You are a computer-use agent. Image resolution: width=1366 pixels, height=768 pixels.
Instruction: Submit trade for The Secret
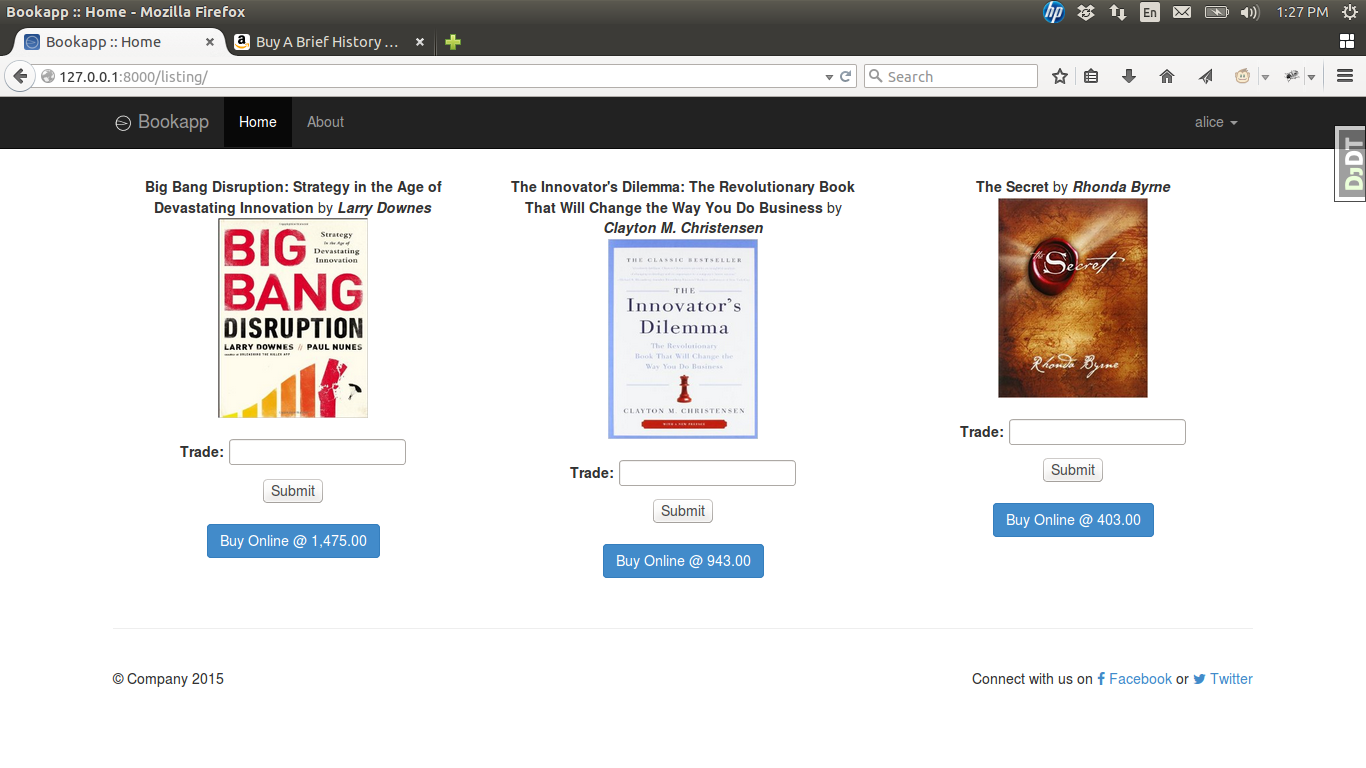(1073, 470)
